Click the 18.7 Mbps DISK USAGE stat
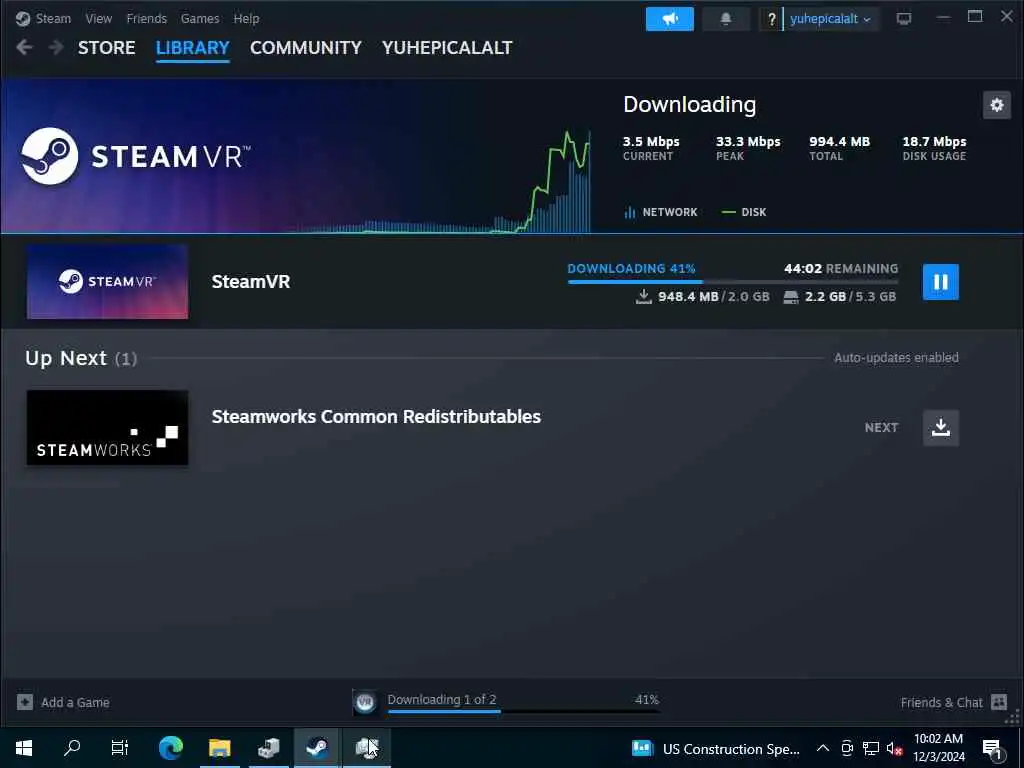The height and width of the screenshot is (768, 1024). (x=935, y=148)
